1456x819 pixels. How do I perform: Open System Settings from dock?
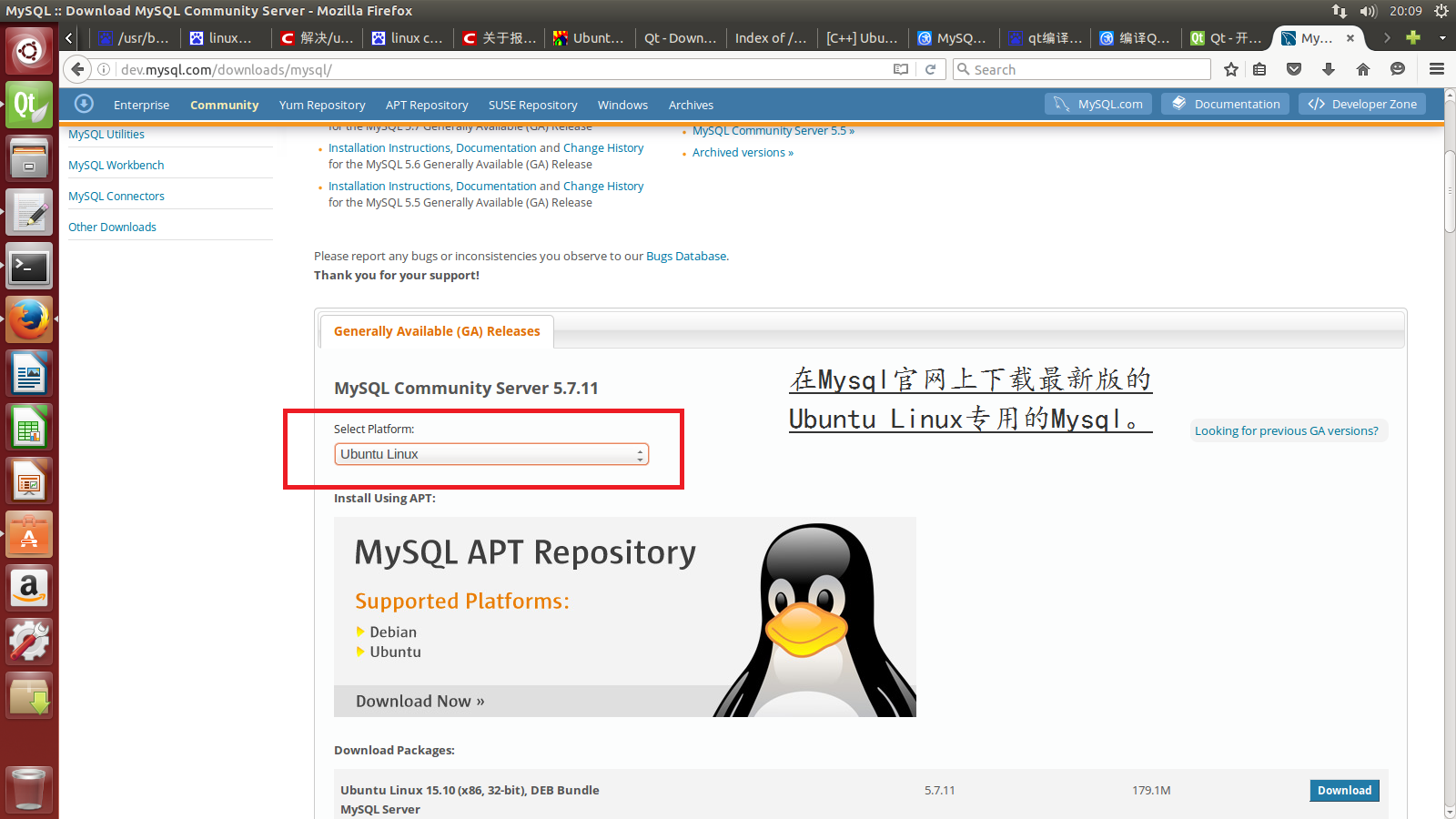[29, 642]
